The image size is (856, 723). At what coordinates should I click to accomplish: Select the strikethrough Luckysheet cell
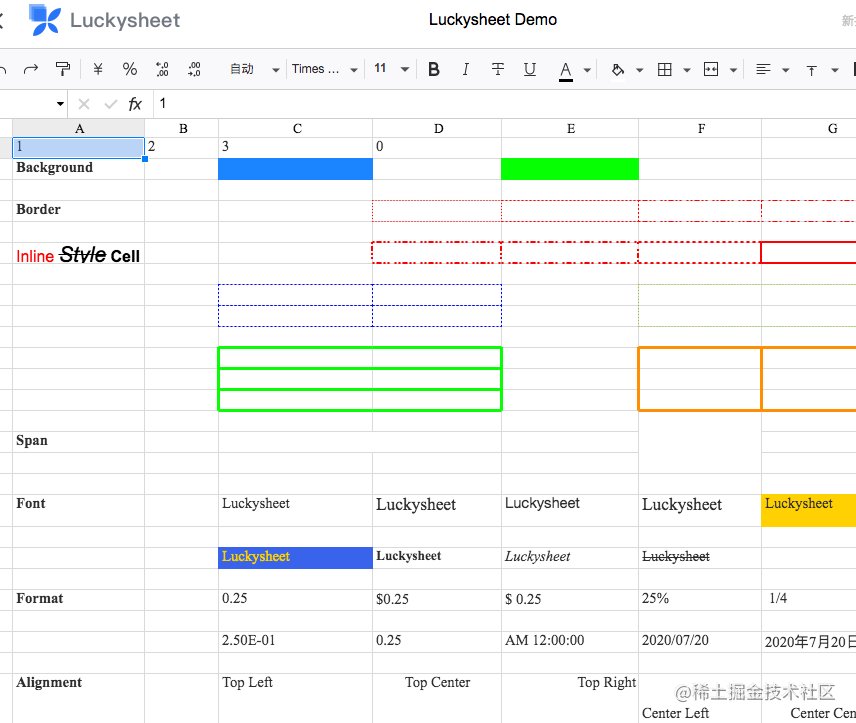point(700,558)
